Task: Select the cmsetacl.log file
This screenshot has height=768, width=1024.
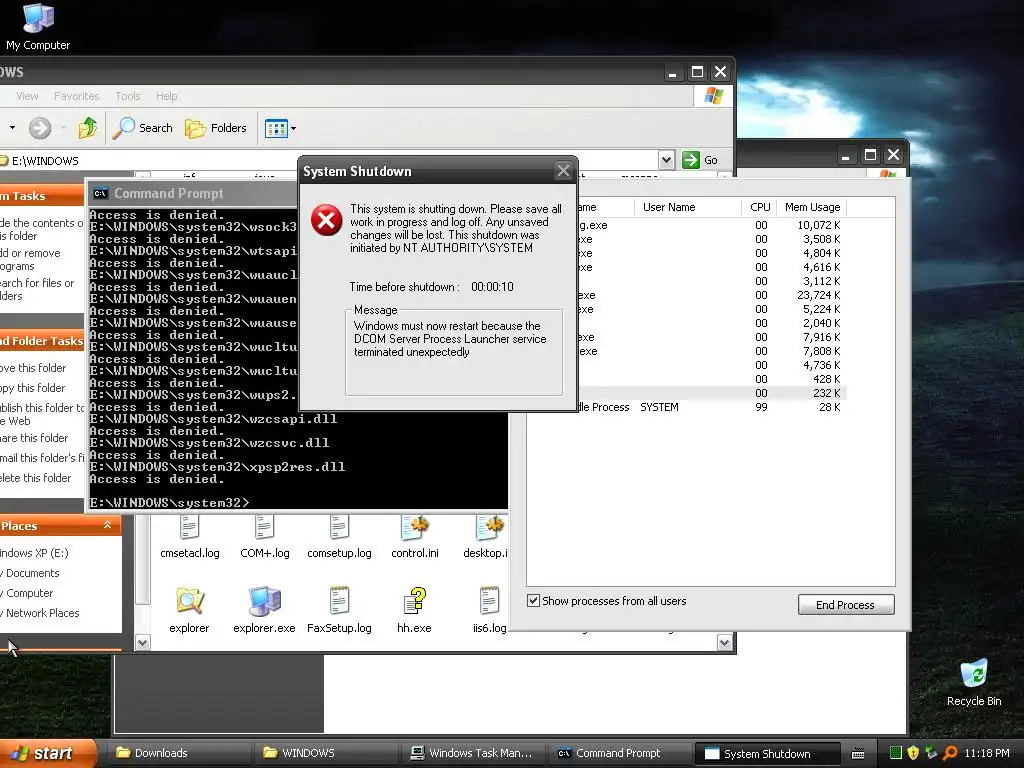Action: (x=189, y=537)
